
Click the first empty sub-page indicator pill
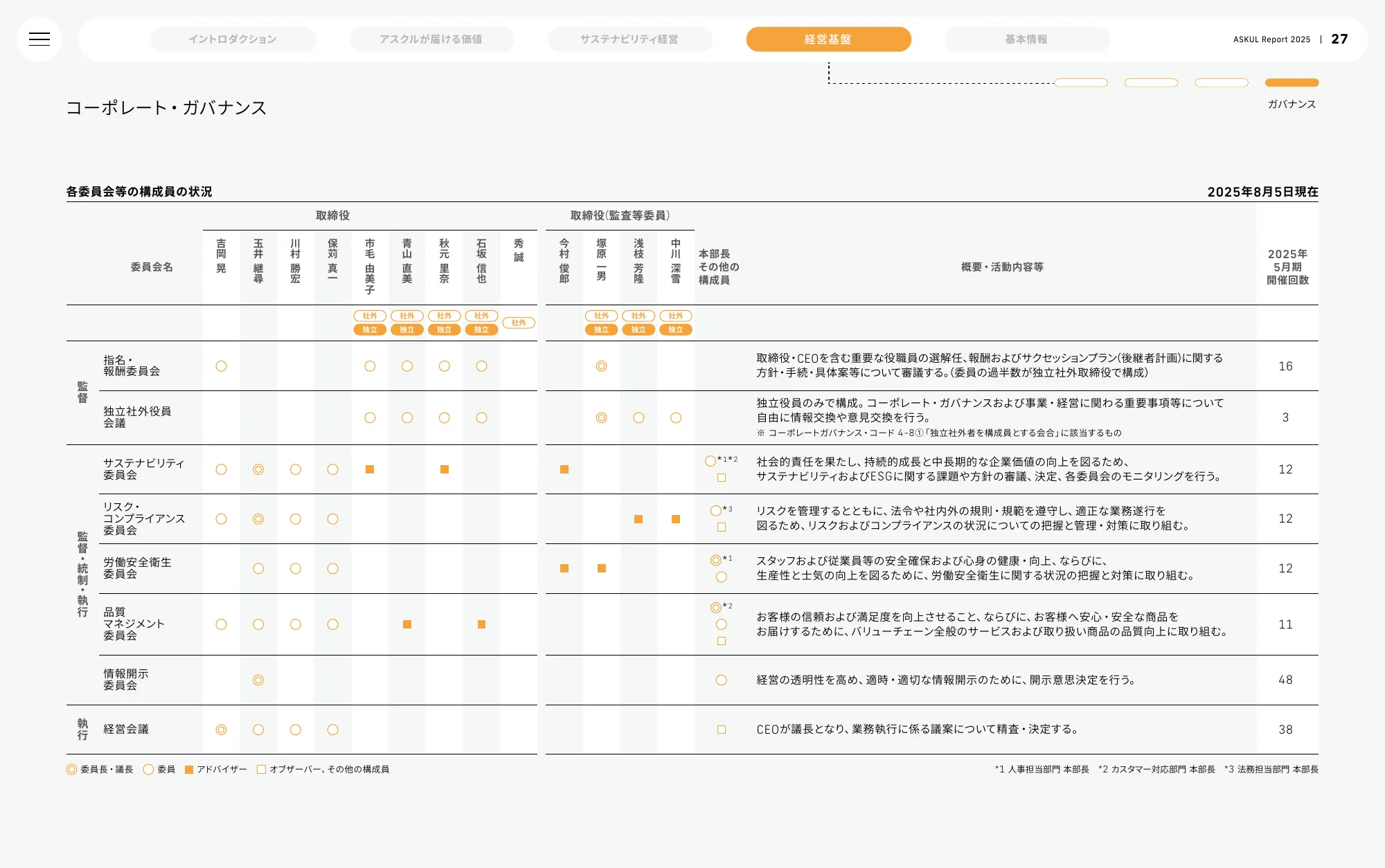click(x=1081, y=82)
